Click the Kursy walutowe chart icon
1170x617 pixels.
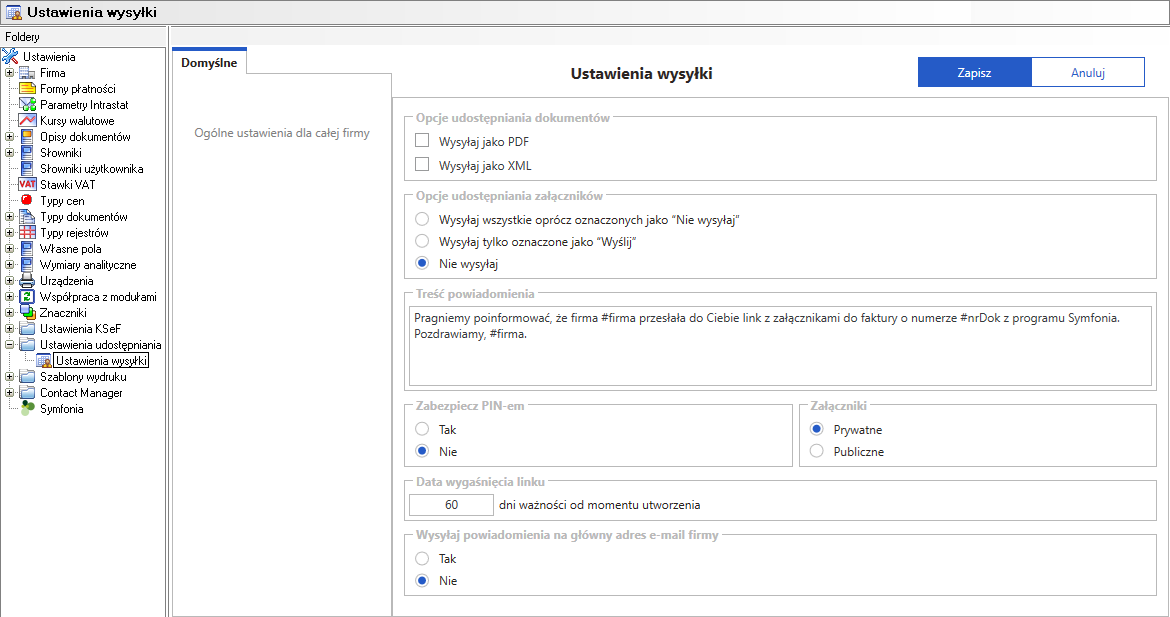pos(27,121)
